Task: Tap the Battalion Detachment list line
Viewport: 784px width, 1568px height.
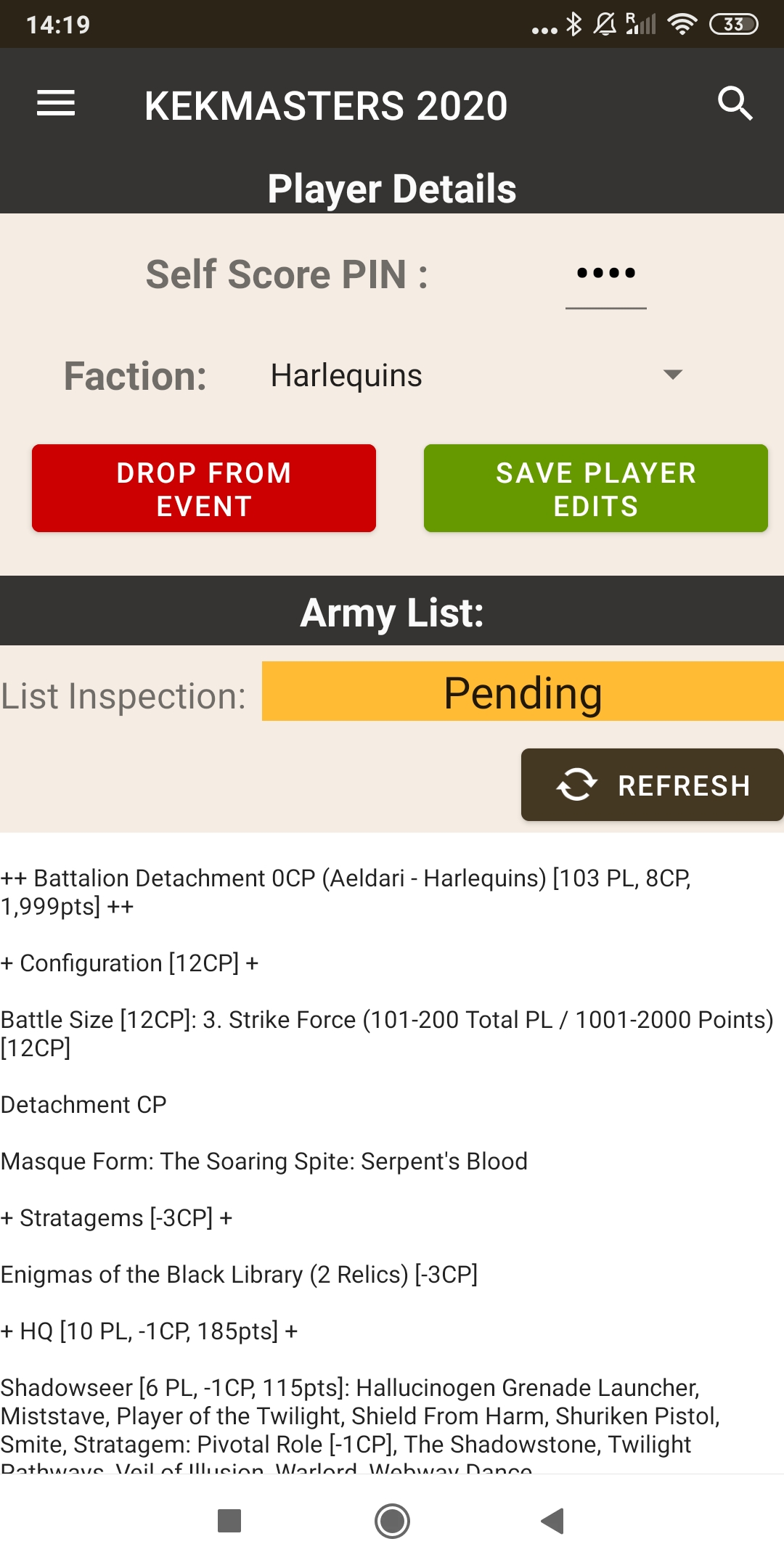Action: click(346, 892)
